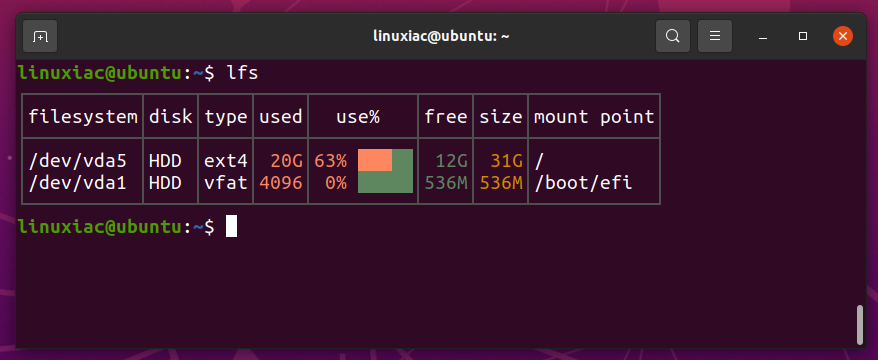Open the terminal search
Viewport: 878px width, 360px height.
click(672, 36)
